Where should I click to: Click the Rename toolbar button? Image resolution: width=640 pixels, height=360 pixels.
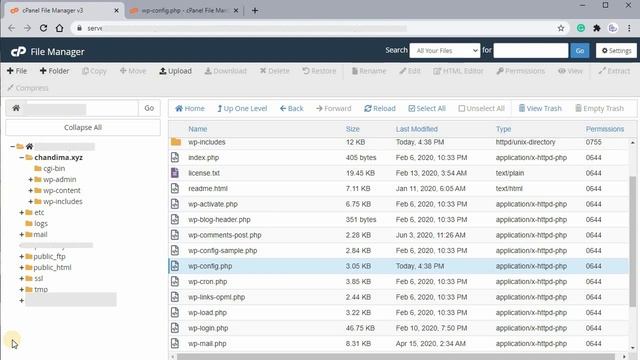coord(369,71)
